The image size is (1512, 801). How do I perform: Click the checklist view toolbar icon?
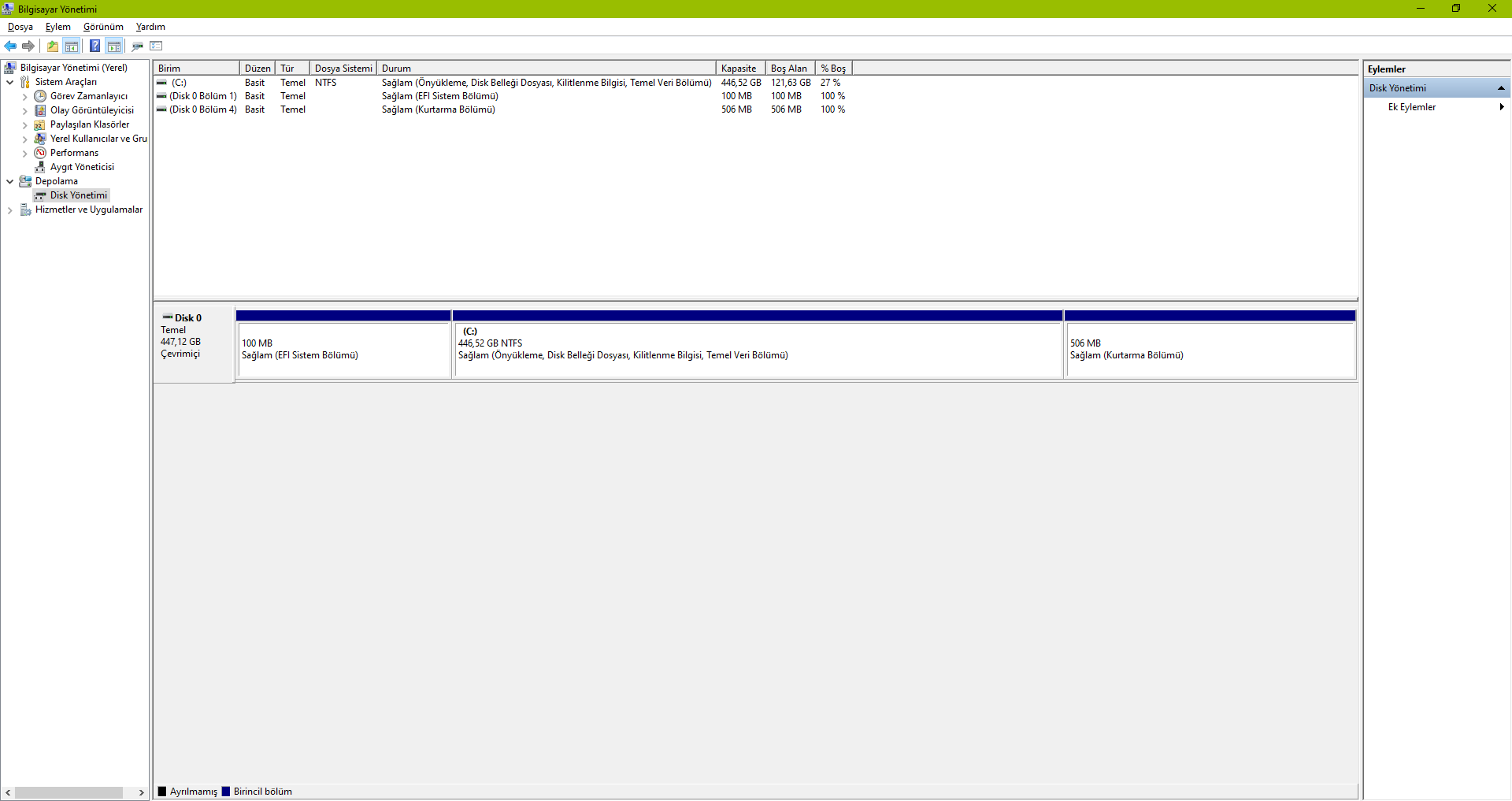point(156,46)
